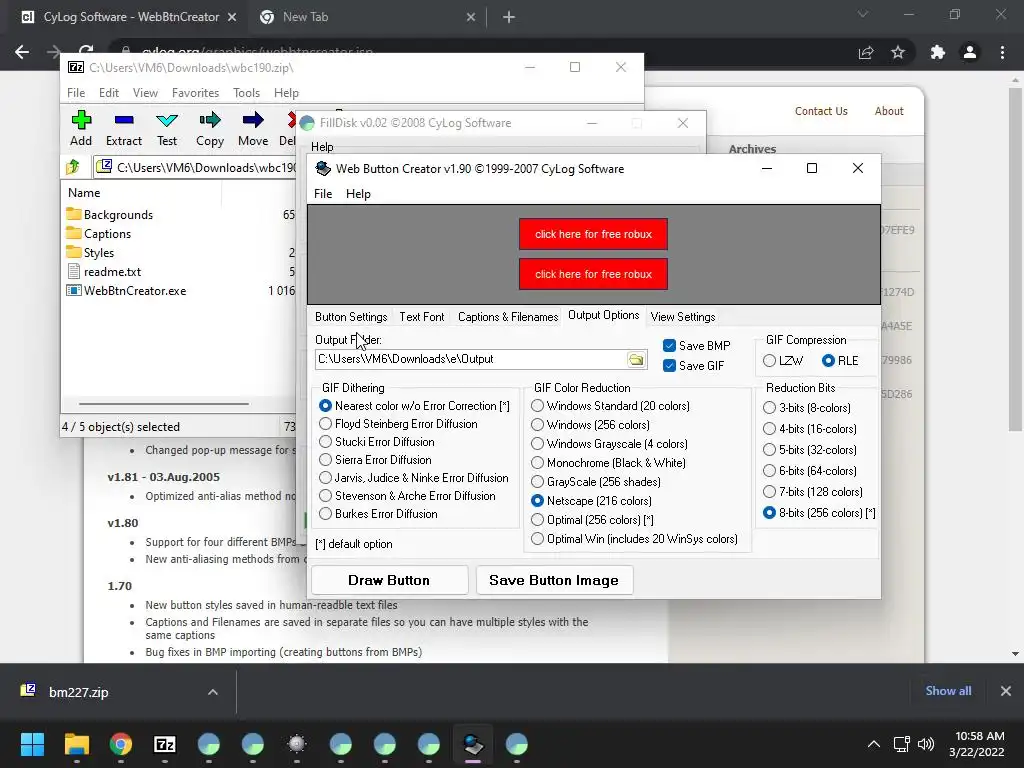Select Windows Standard (20 colors) reduction

click(x=537, y=406)
